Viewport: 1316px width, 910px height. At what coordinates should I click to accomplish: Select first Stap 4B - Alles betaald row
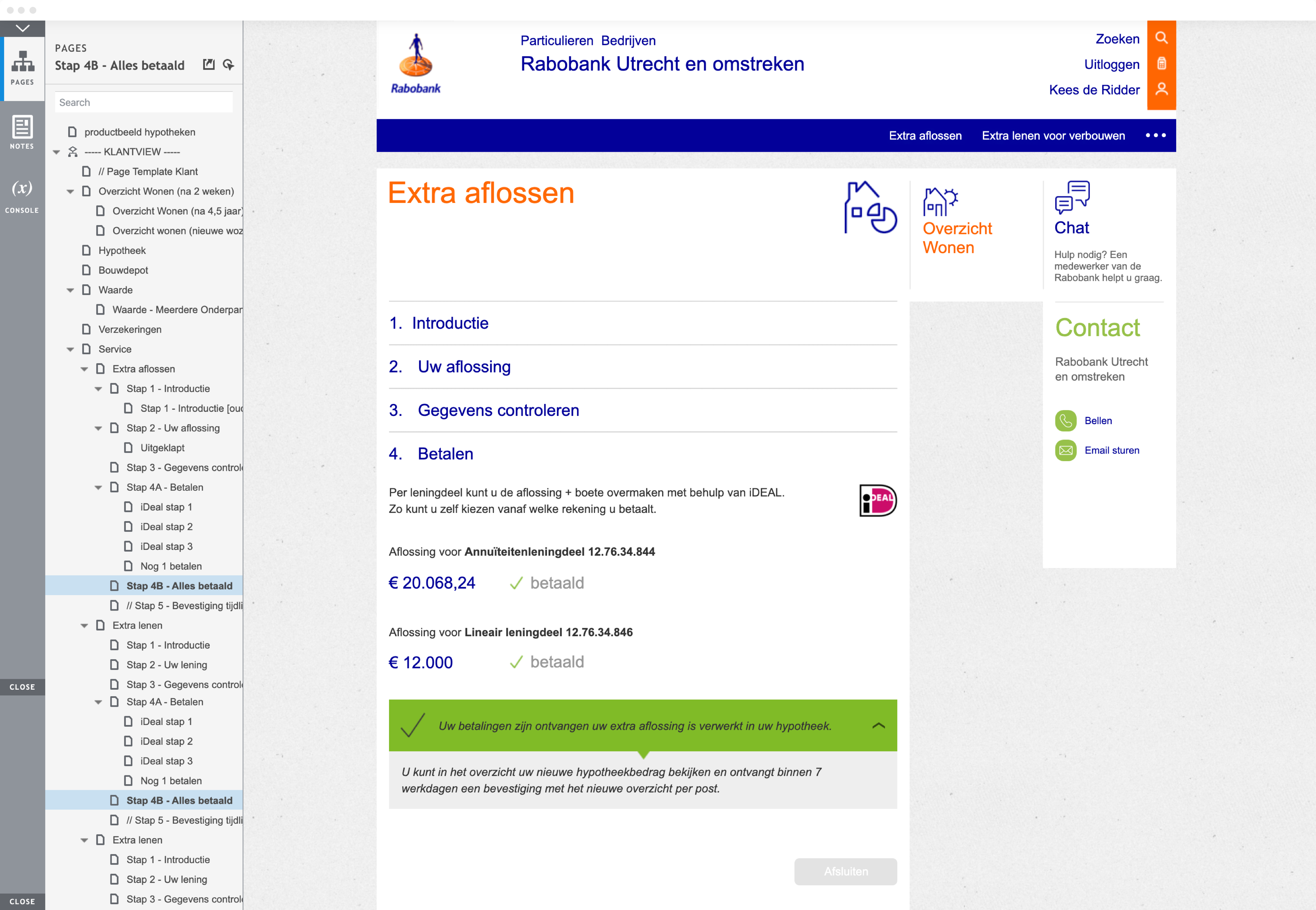coord(144,586)
